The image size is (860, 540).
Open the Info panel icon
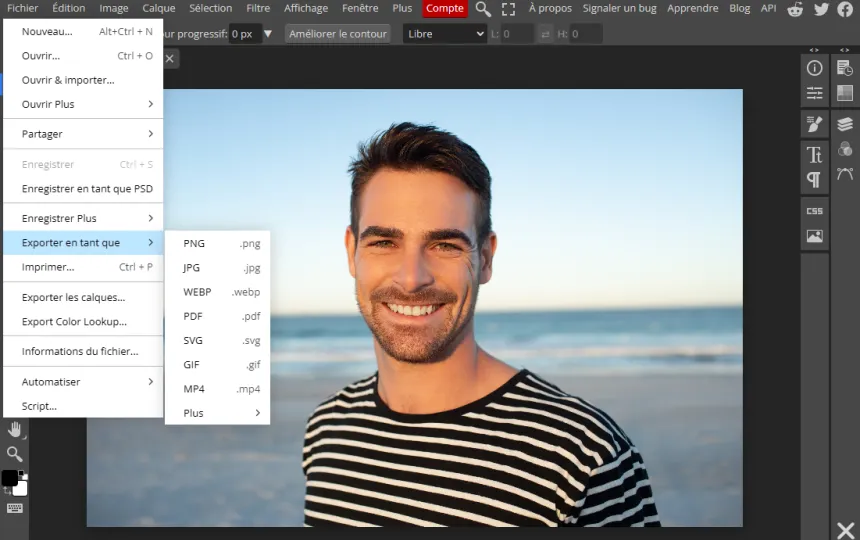(x=814, y=68)
